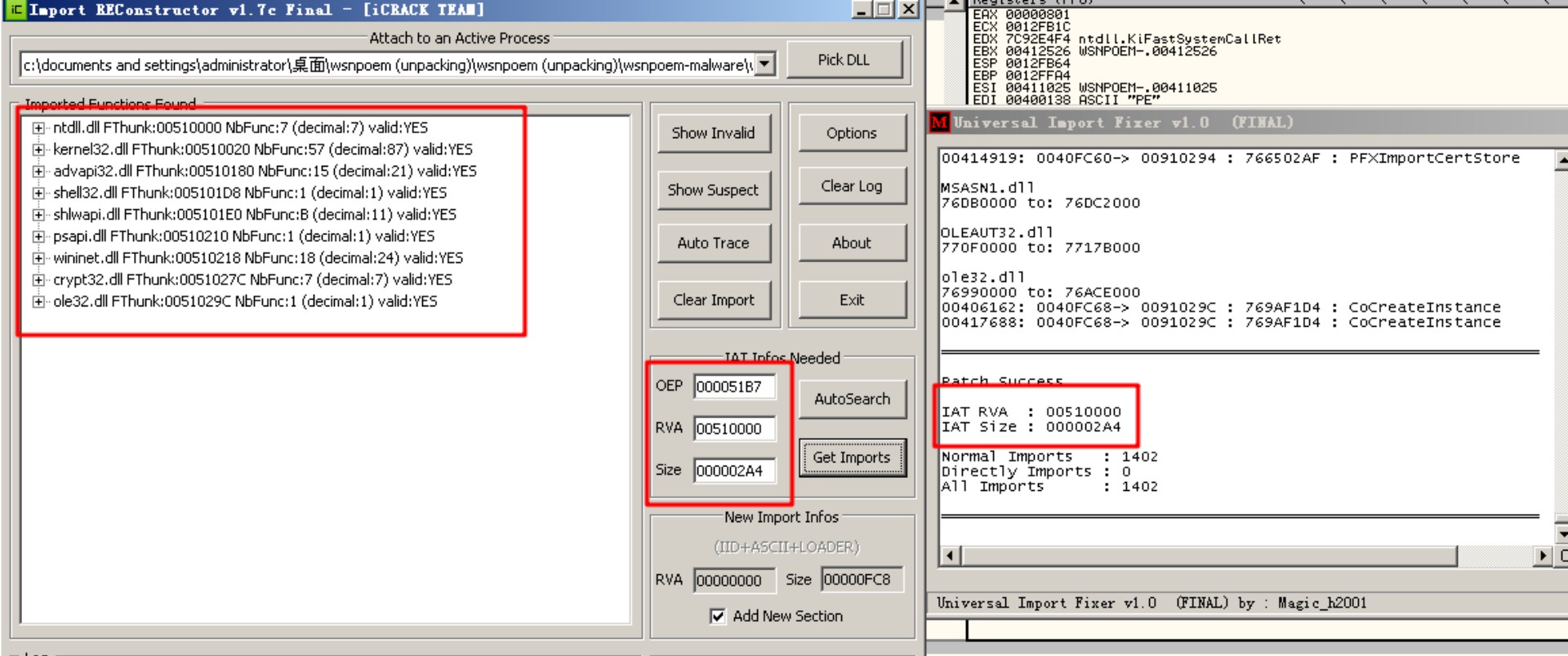
Task: Select the wininet.dll FThunk:00510218 row
Action: (x=257, y=258)
